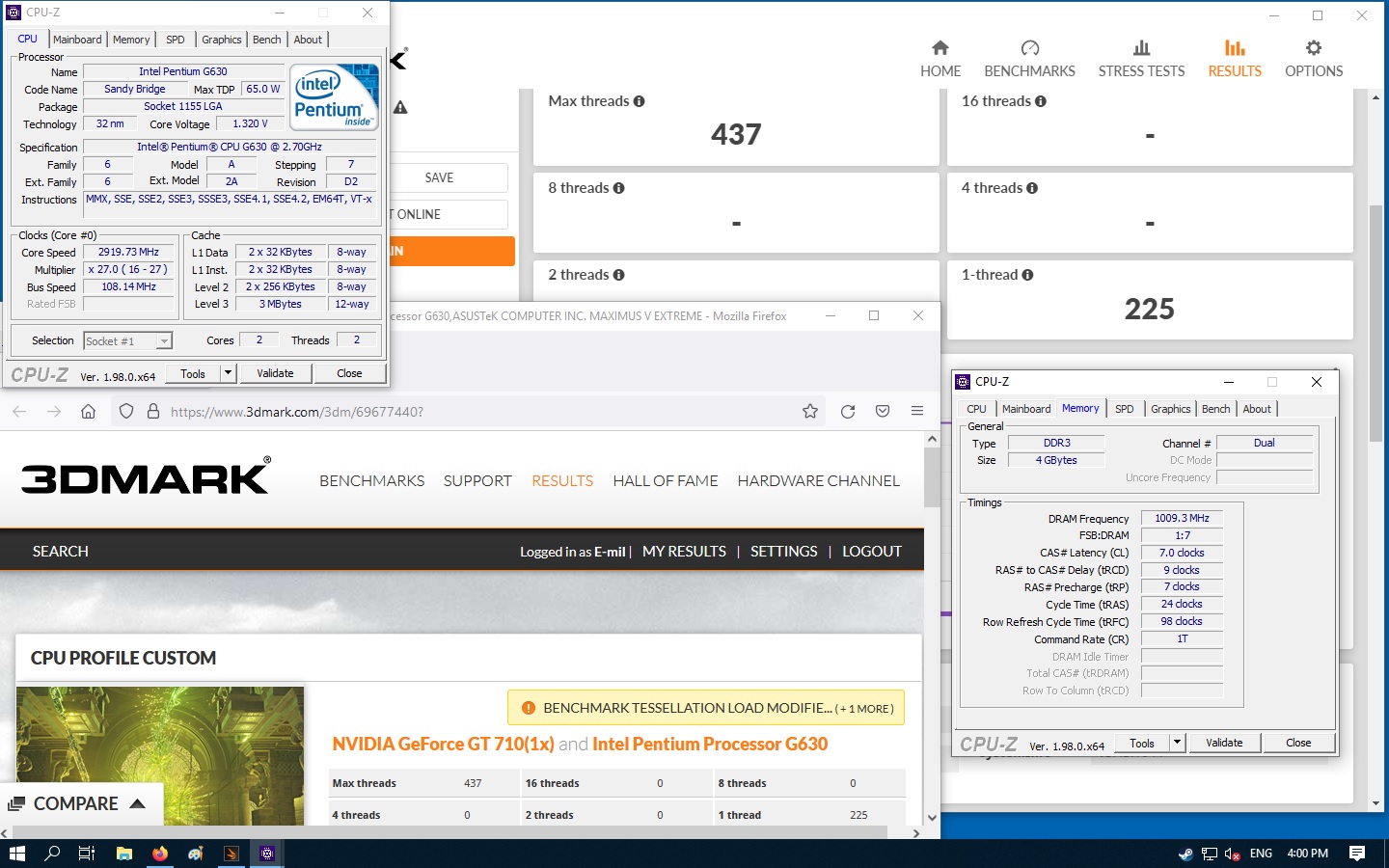This screenshot has width=1389, height=868.
Task: Switch to SPD tab in top CPU-Z
Action: (x=175, y=40)
